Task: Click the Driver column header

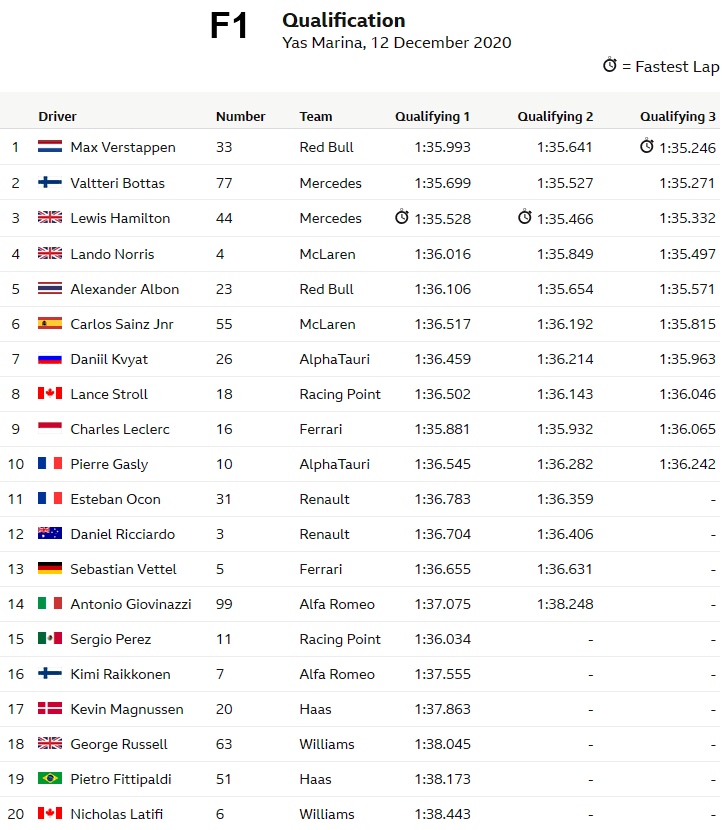Action: tap(57, 117)
